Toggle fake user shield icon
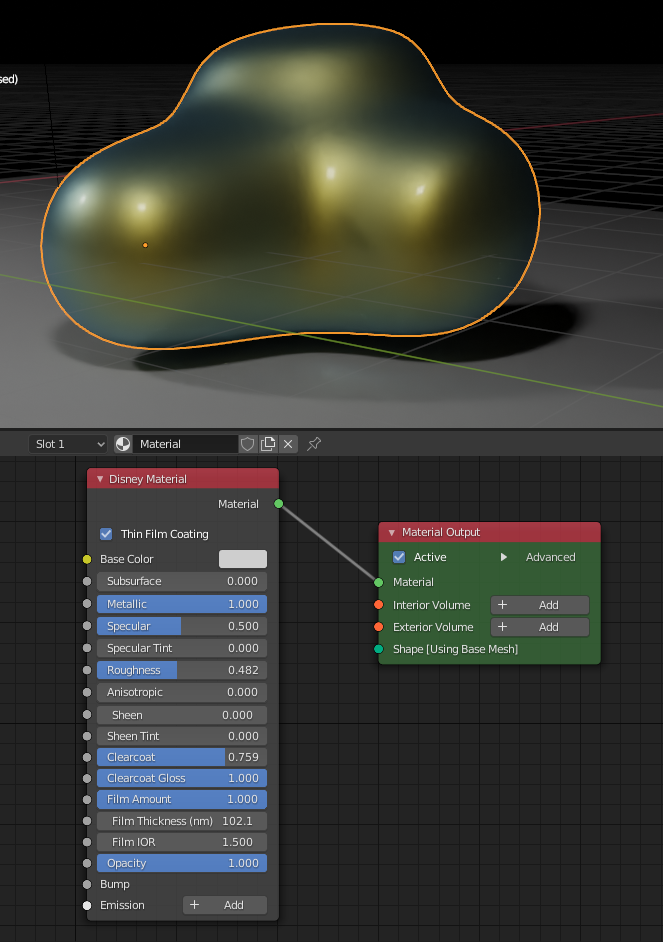The width and height of the screenshot is (663, 942). [248, 444]
